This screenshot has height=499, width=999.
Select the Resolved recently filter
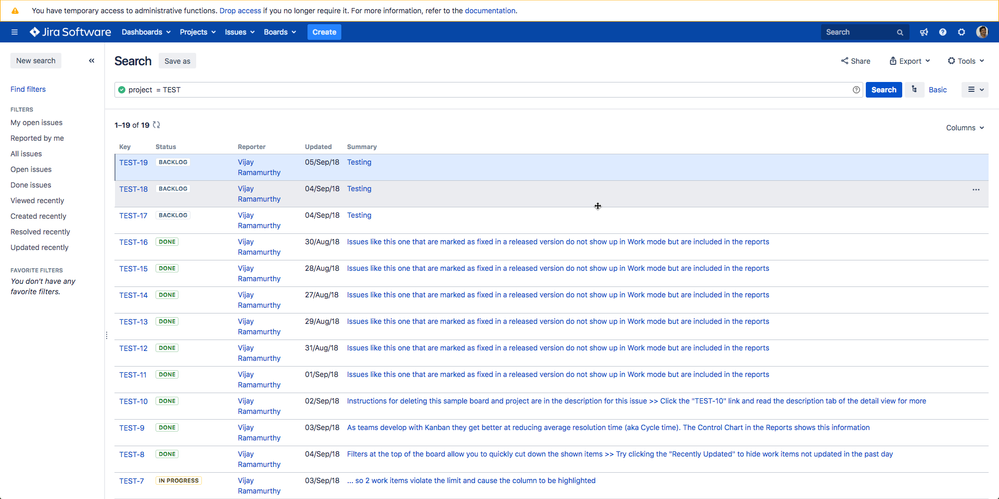click(x=40, y=232)
